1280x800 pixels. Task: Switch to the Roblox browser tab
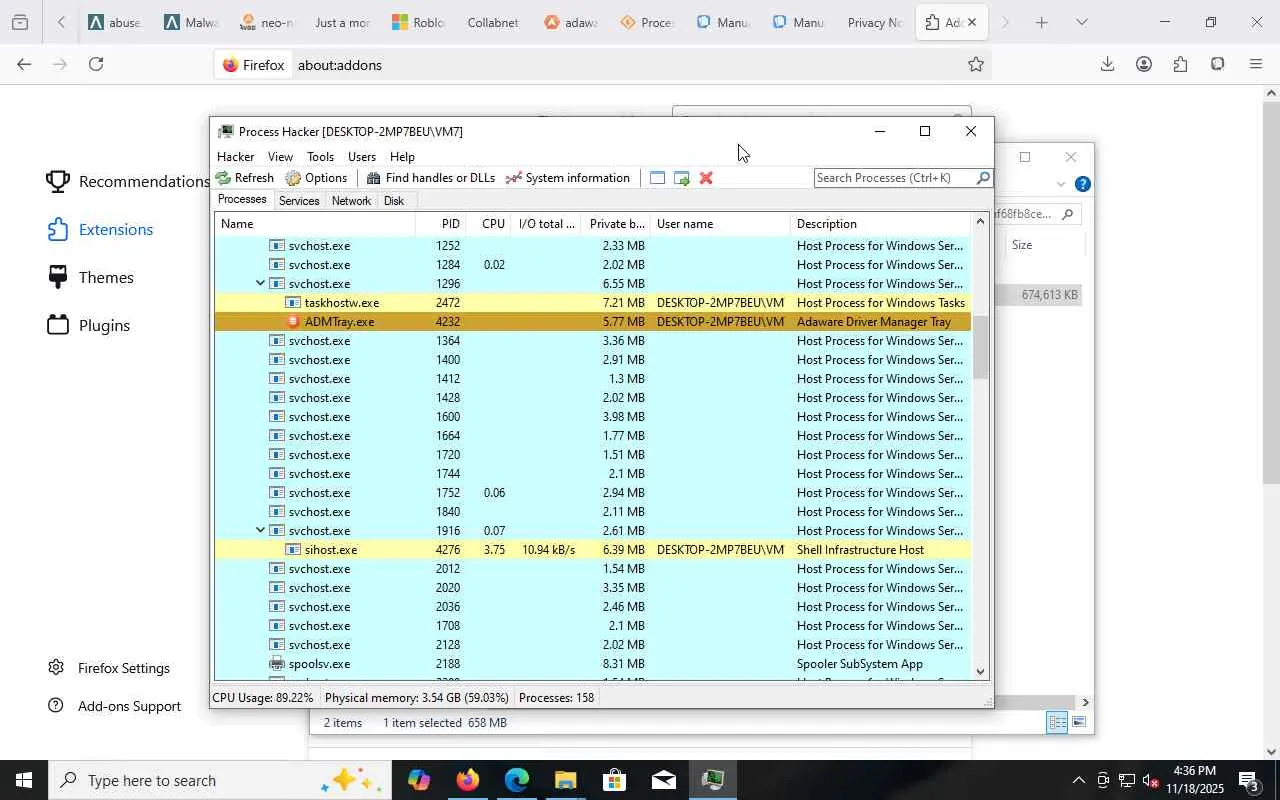[418, 22]
